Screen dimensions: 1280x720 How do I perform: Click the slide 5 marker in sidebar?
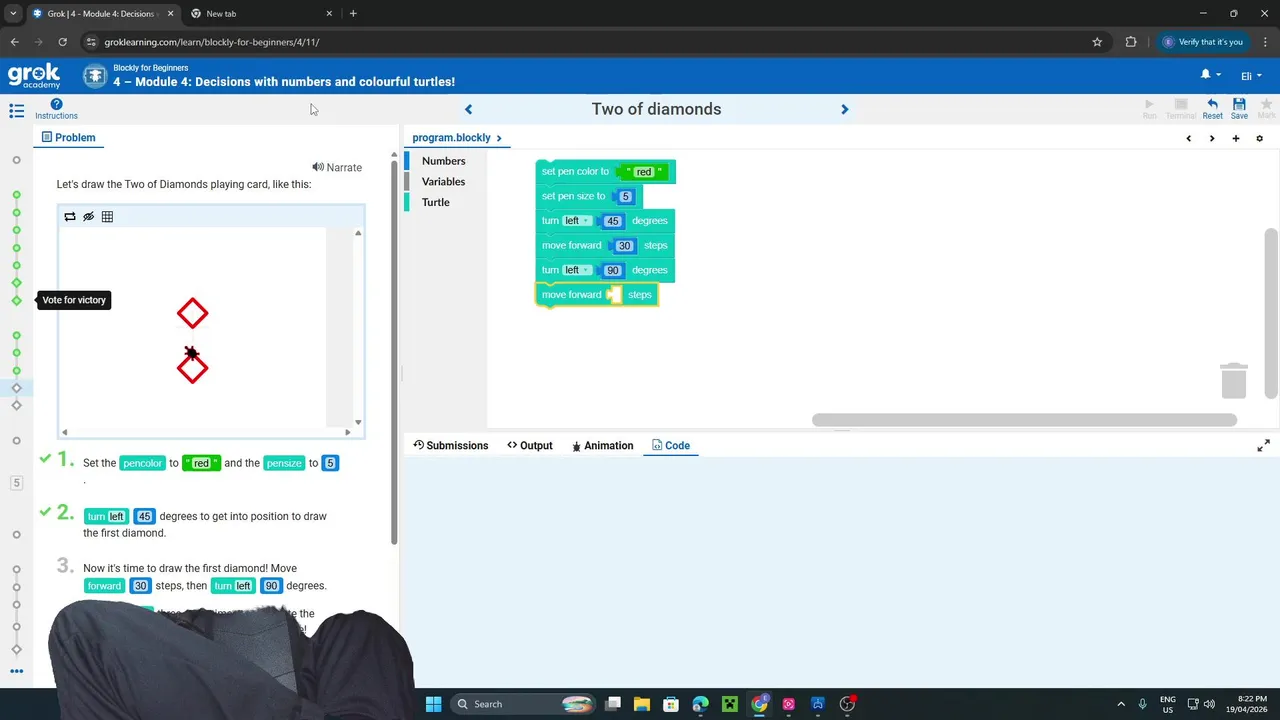tap(16, 483)
